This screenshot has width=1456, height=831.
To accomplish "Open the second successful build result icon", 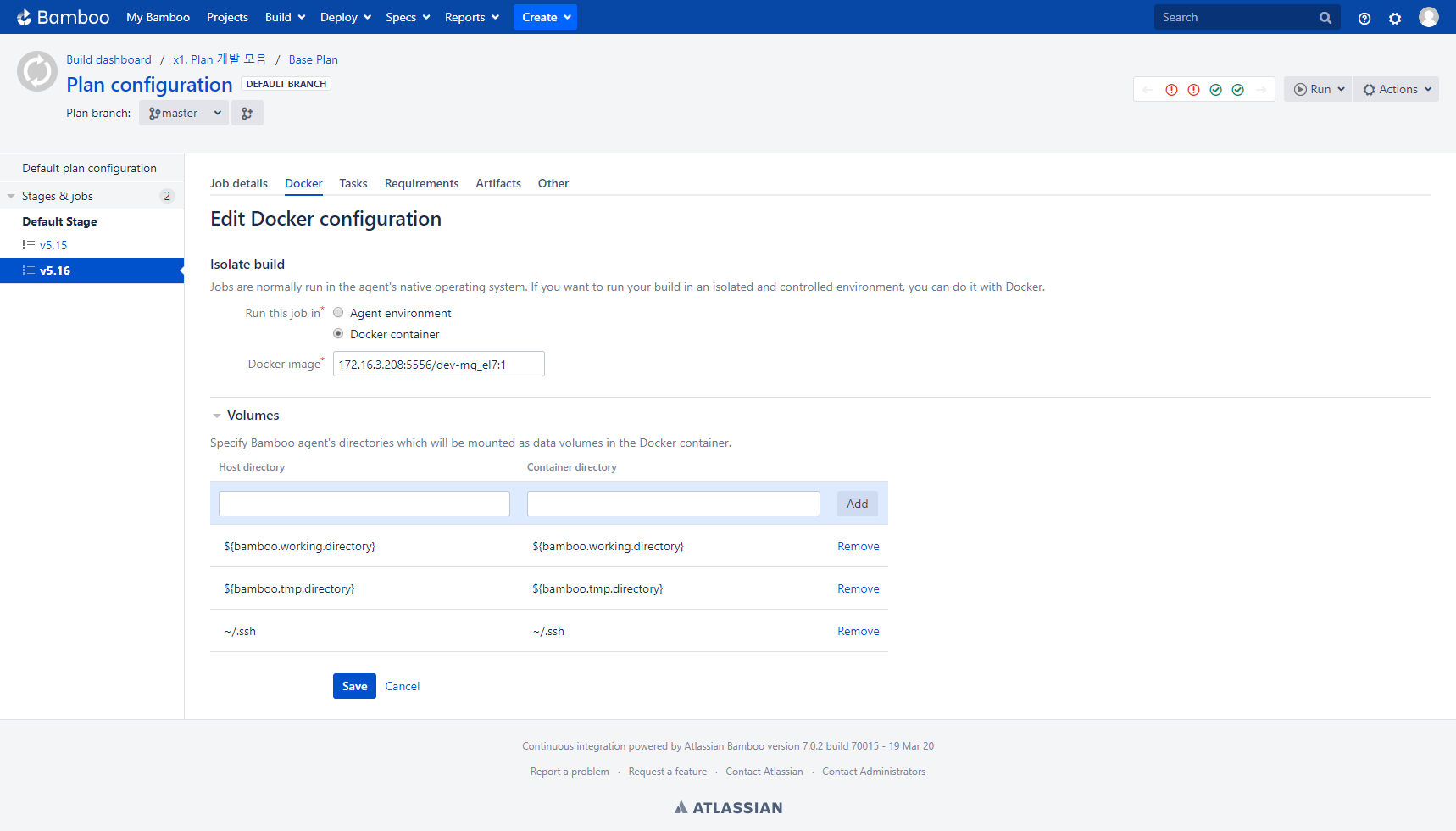I will [1237, 90].
